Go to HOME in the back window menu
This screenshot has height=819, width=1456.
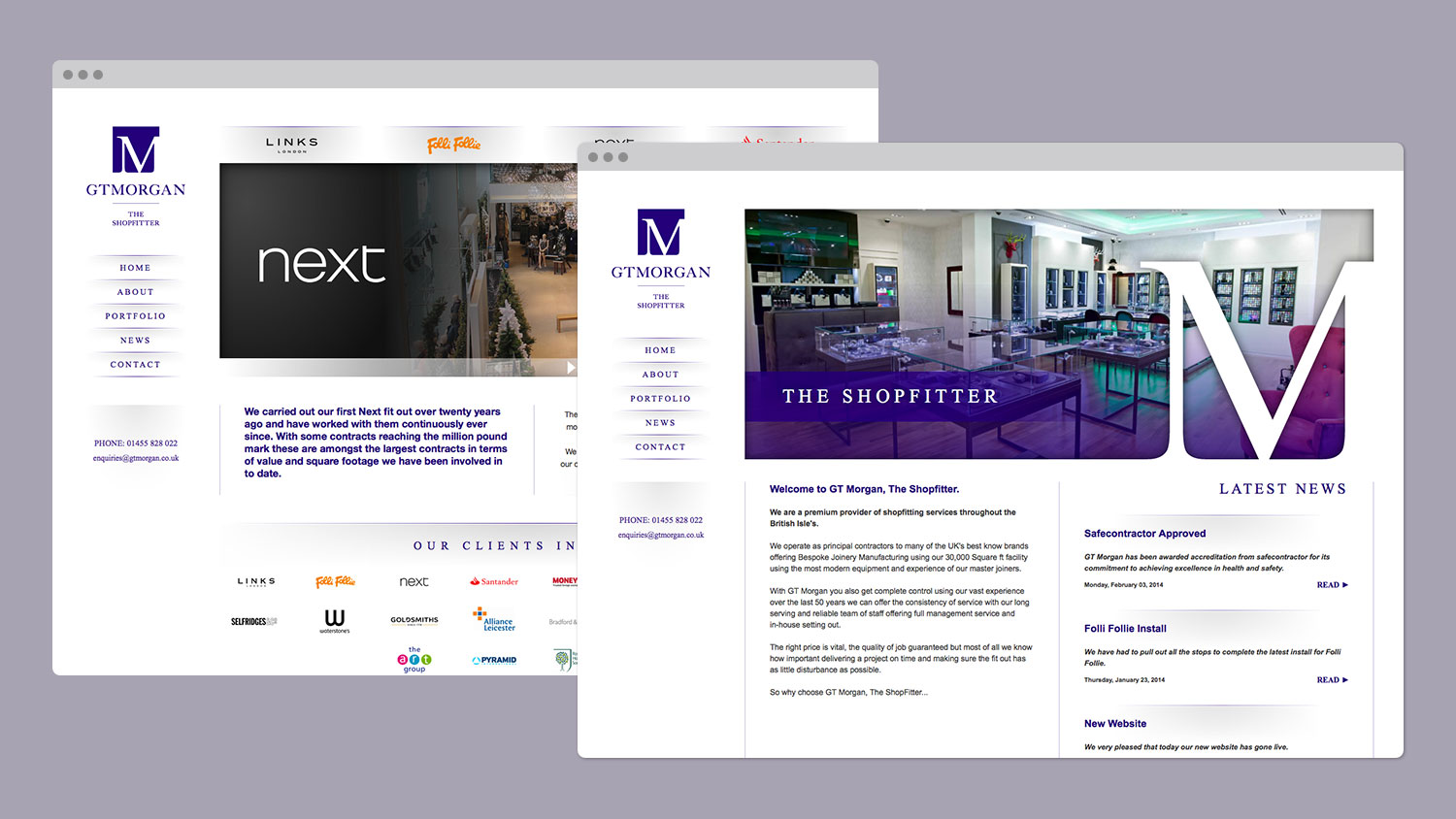point(136,268)
